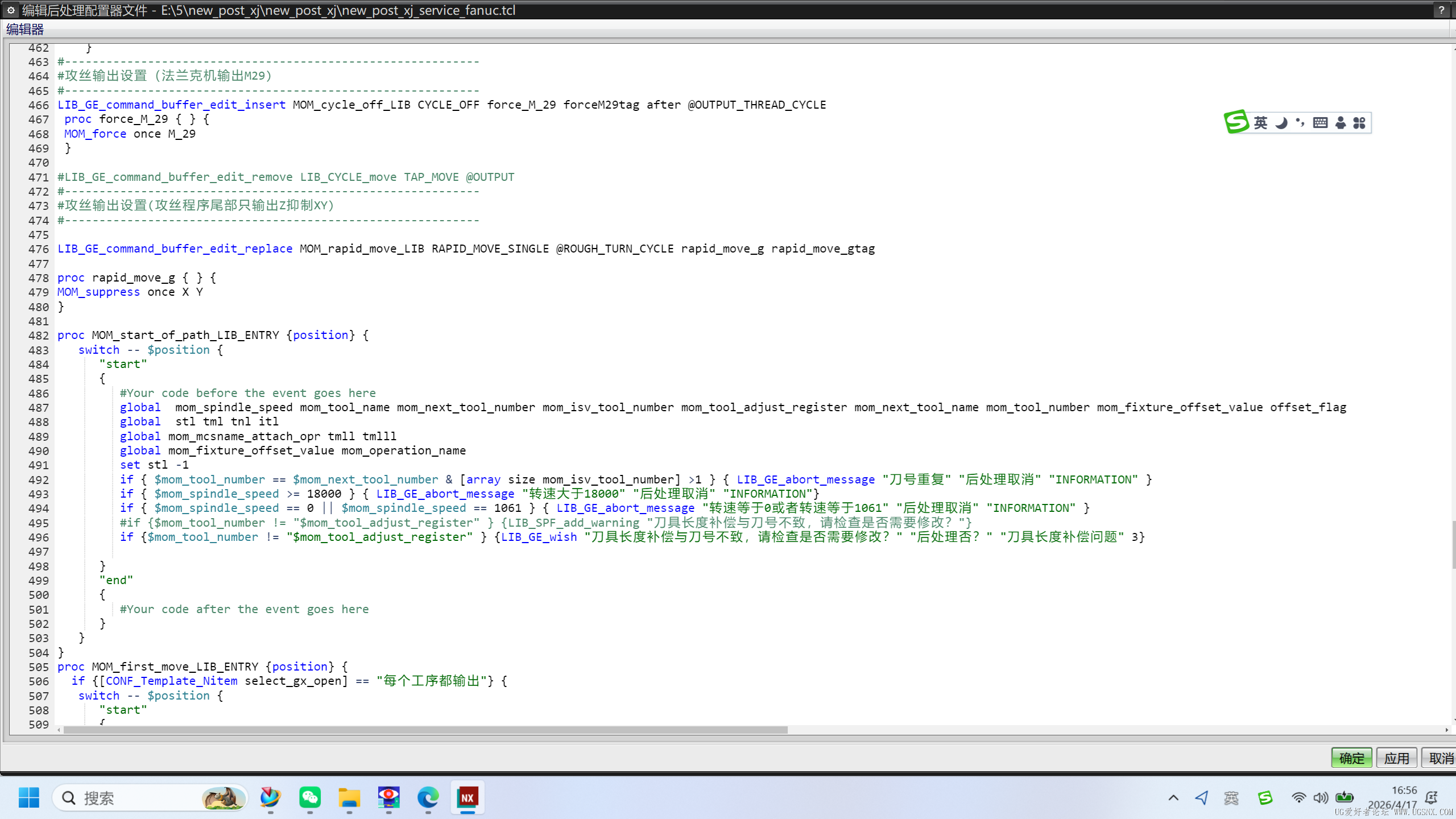Screen dimensions: 1456x819
Task: Click line number 466 in the gutter
Action: (x=39, y=105)
